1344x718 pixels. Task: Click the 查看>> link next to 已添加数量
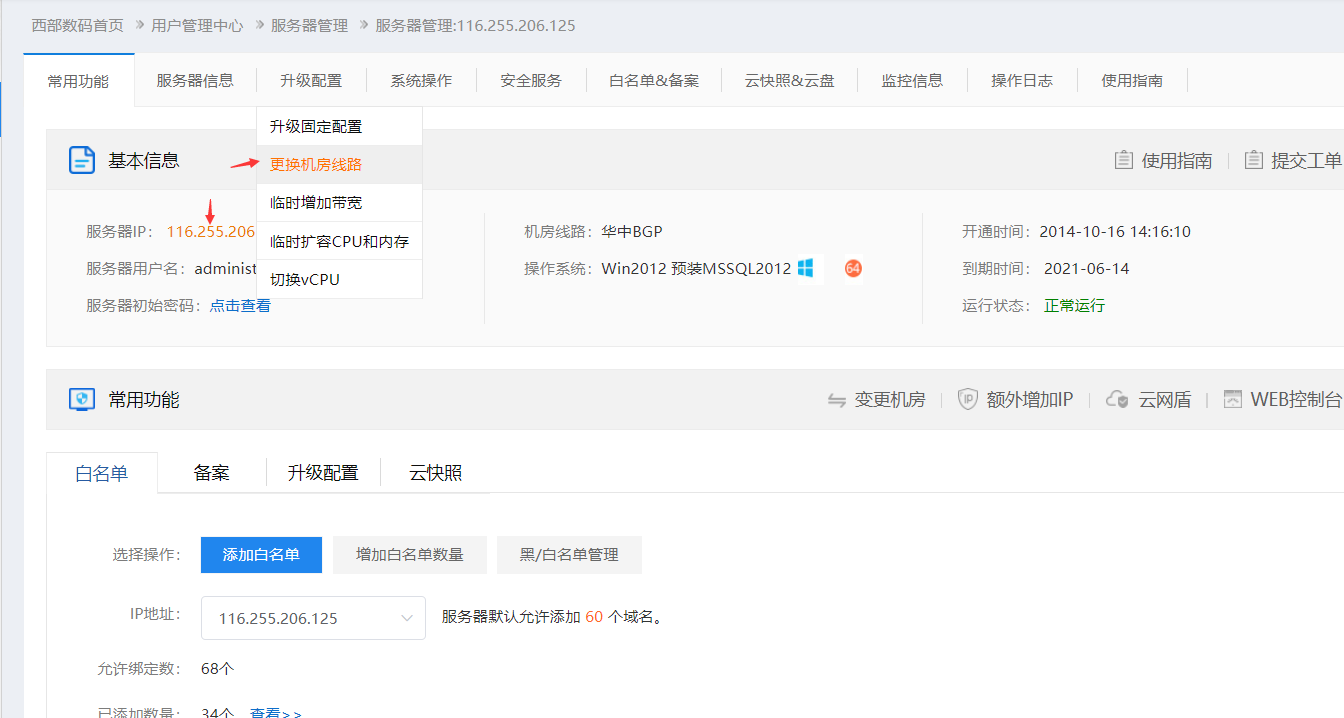click(275, 711)
